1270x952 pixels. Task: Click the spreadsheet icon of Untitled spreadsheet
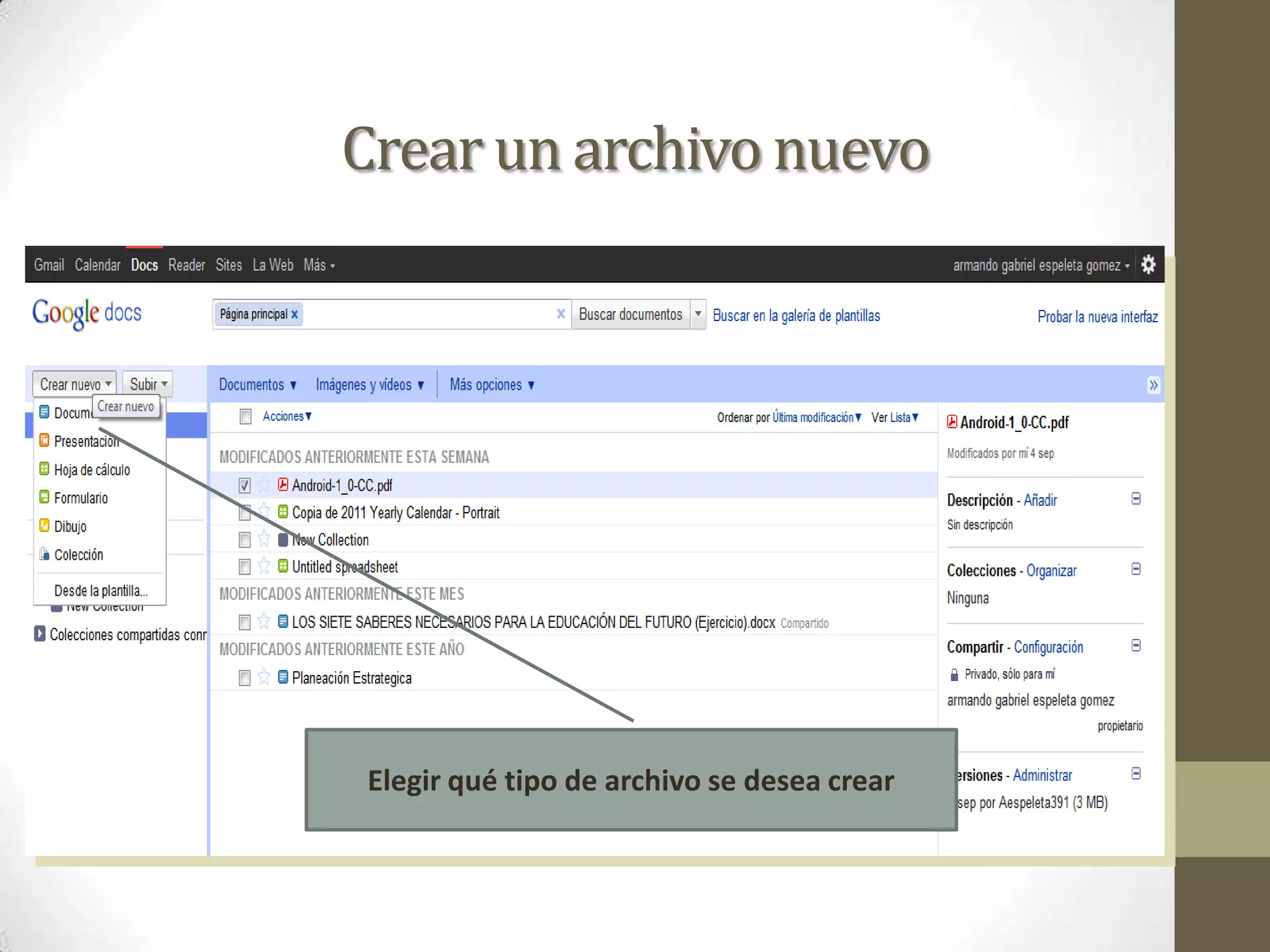coord(283,566)
